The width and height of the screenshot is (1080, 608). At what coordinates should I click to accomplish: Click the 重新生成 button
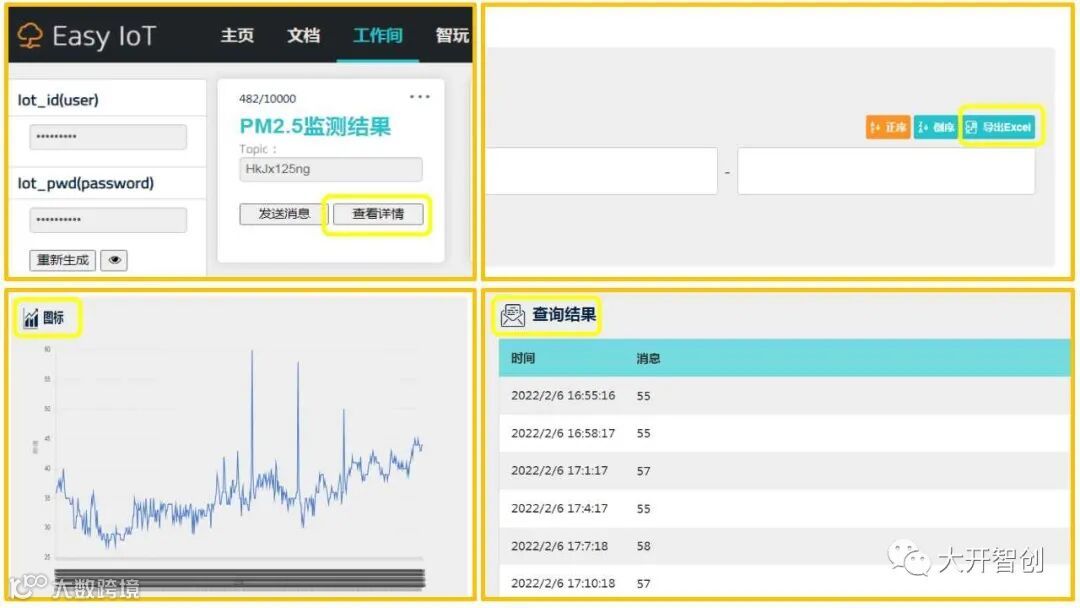63,260
